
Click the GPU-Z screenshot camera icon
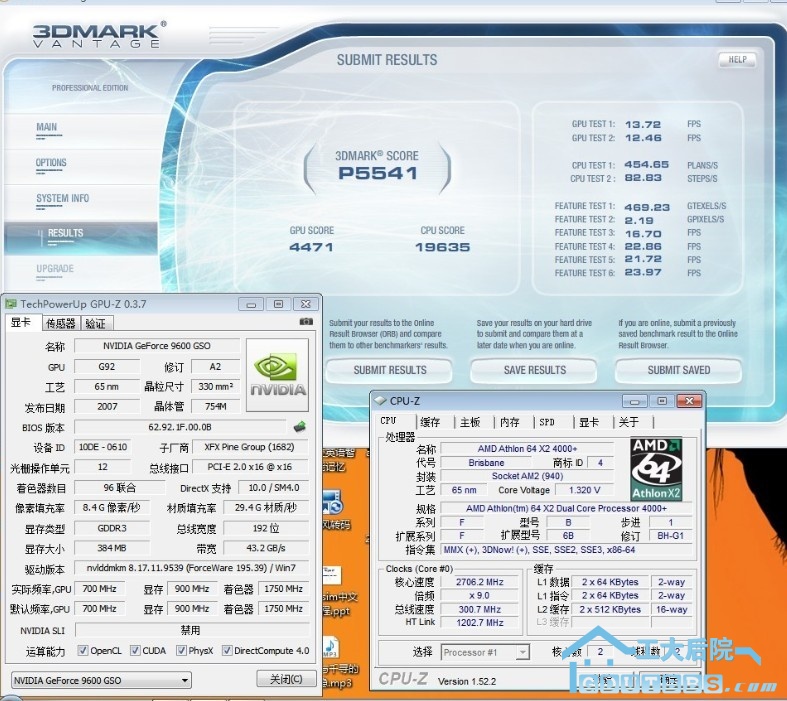pos(306,323)
